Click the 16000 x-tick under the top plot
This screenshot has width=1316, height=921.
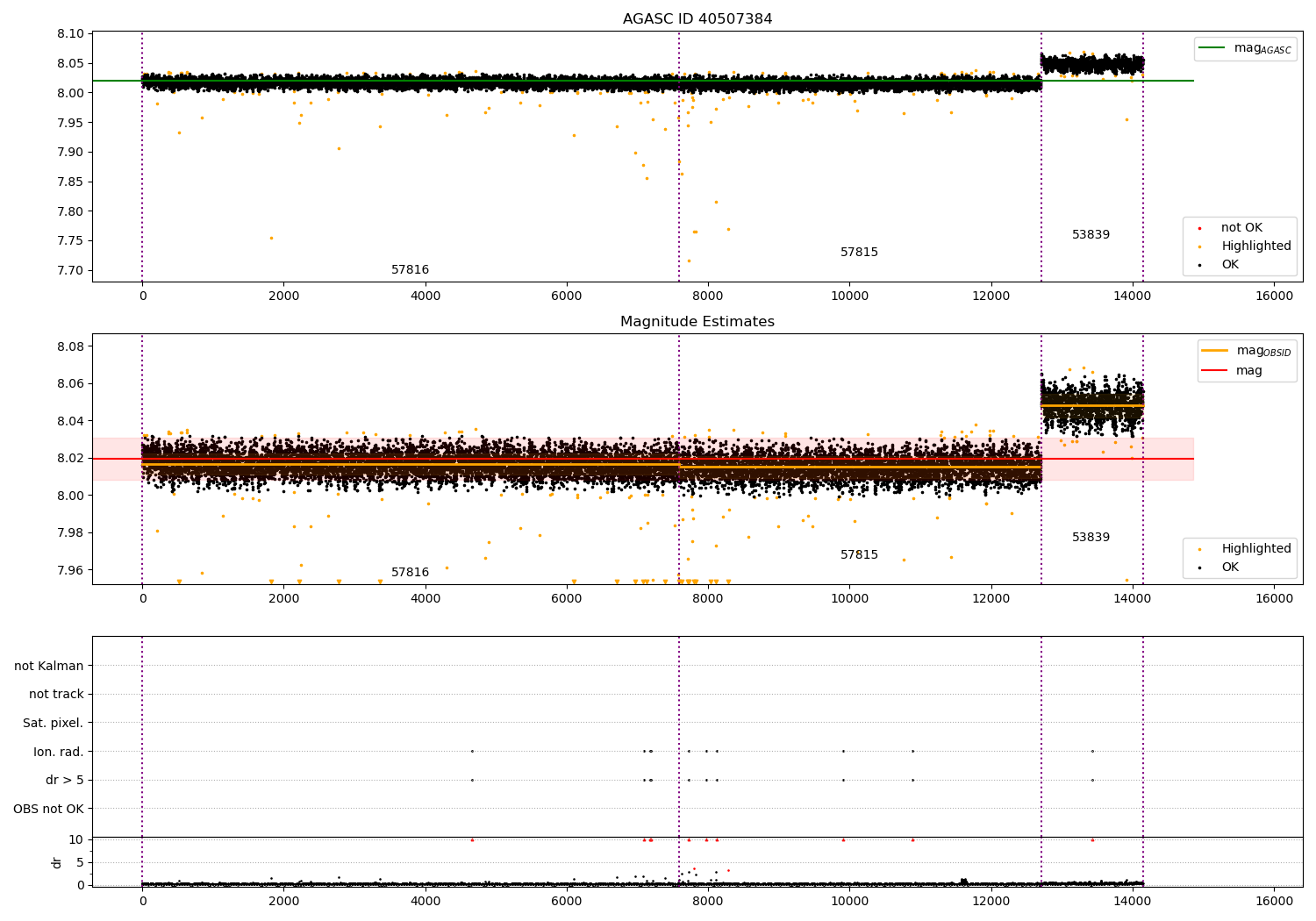(x=1274, y=296)
